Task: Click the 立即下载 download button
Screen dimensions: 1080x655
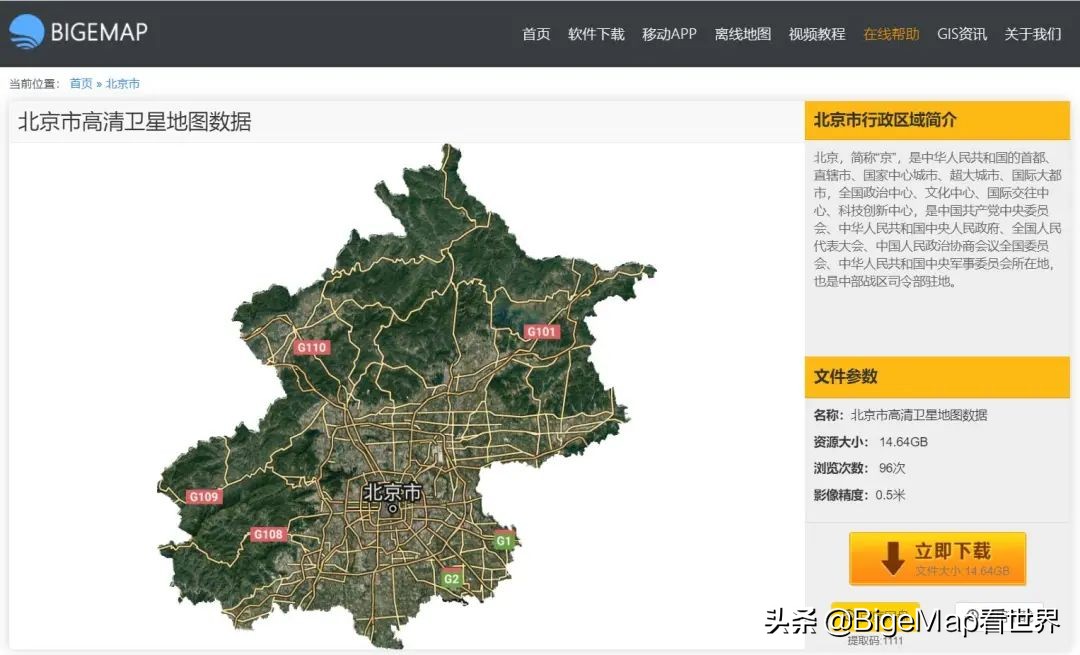Action: pos(937,559)
